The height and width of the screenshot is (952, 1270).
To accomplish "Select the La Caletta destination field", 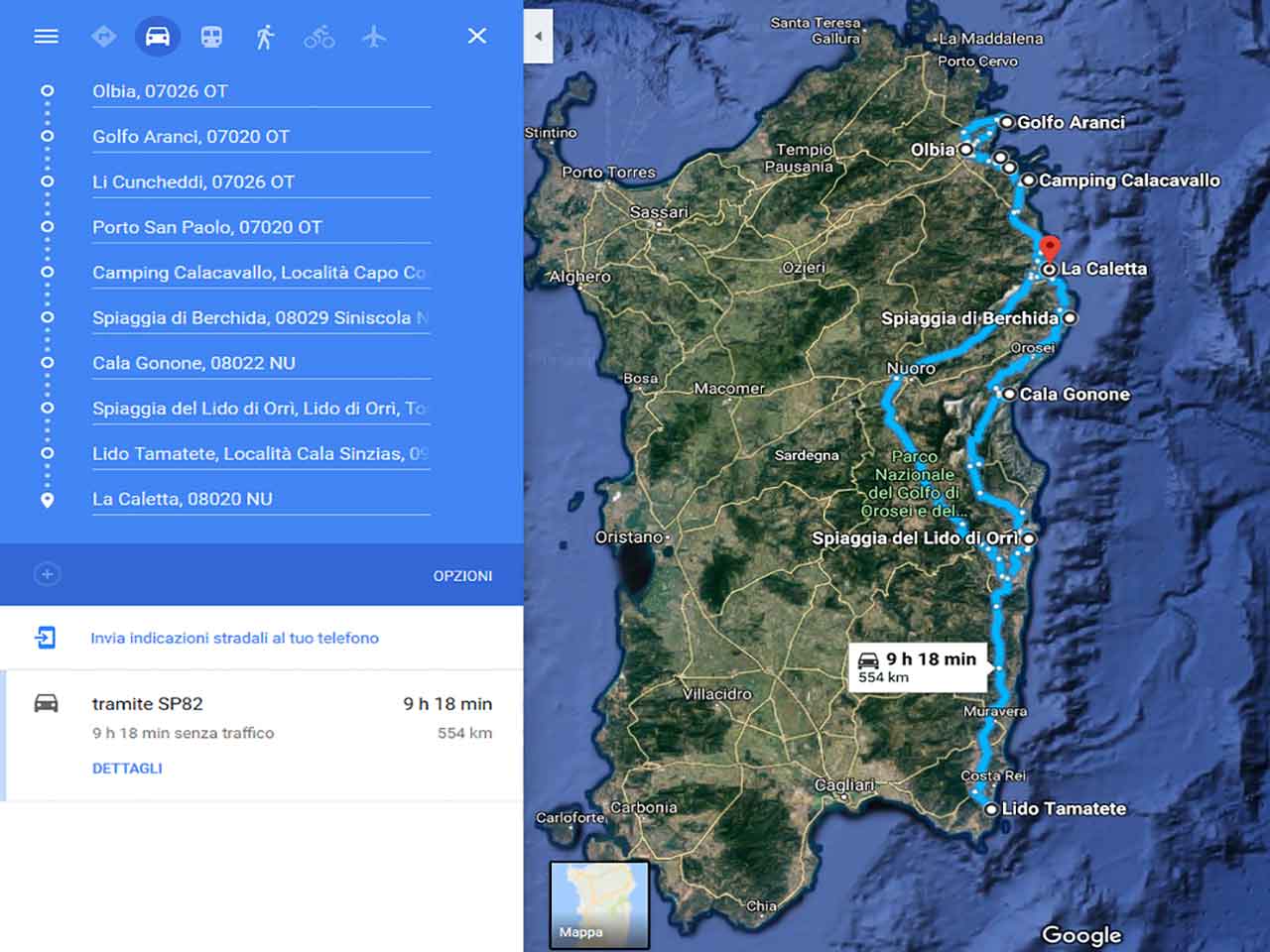I will click(260, 499).
